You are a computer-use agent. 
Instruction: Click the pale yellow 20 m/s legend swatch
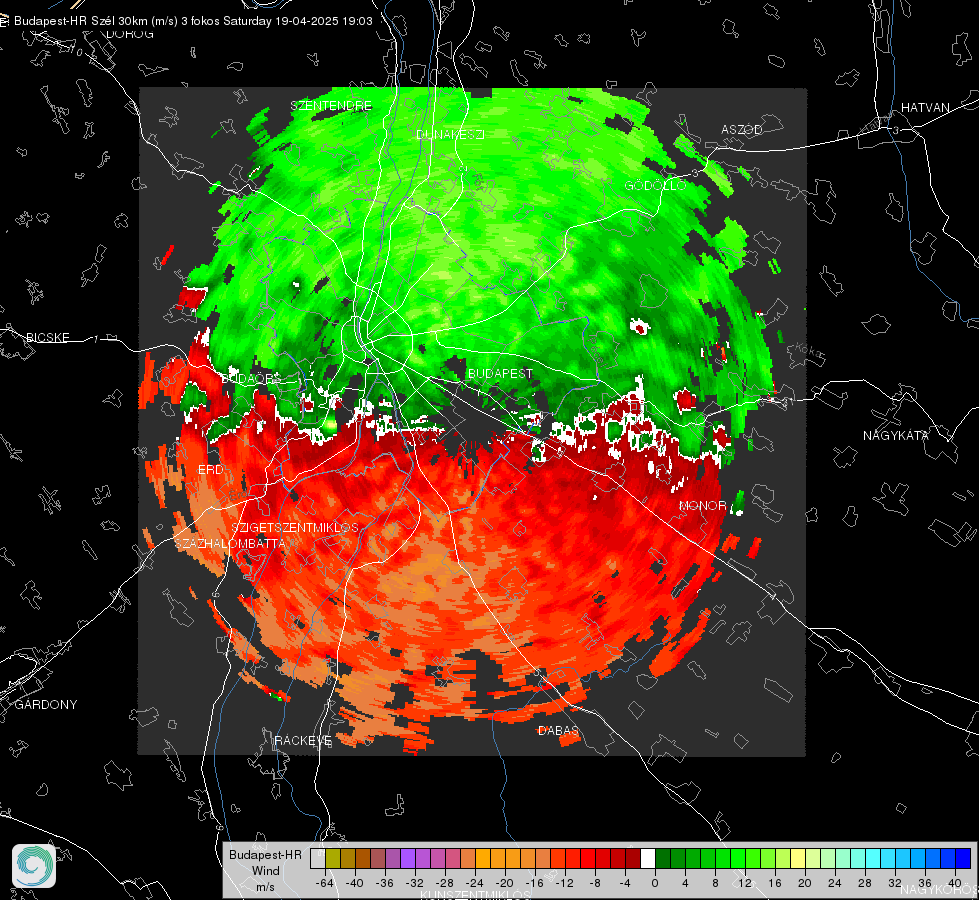click(798, 858)
